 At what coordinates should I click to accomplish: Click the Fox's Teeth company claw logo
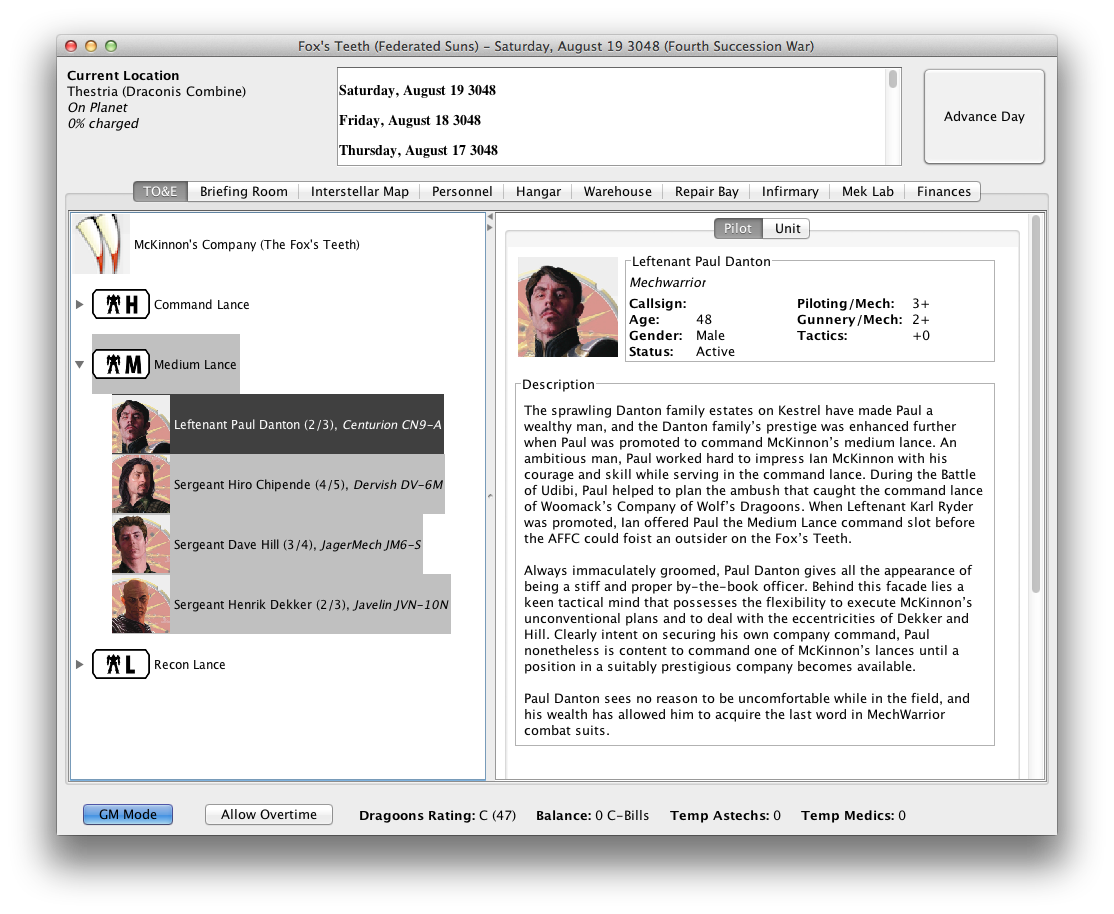pos(101,244)
